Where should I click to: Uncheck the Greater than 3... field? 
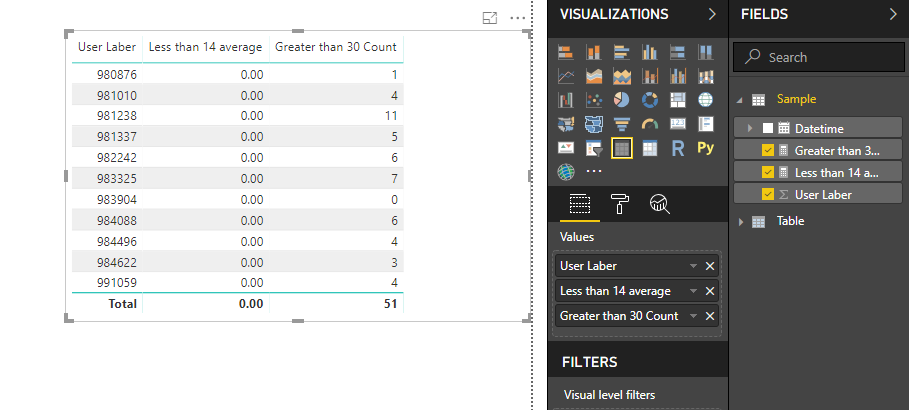point(768,151)
